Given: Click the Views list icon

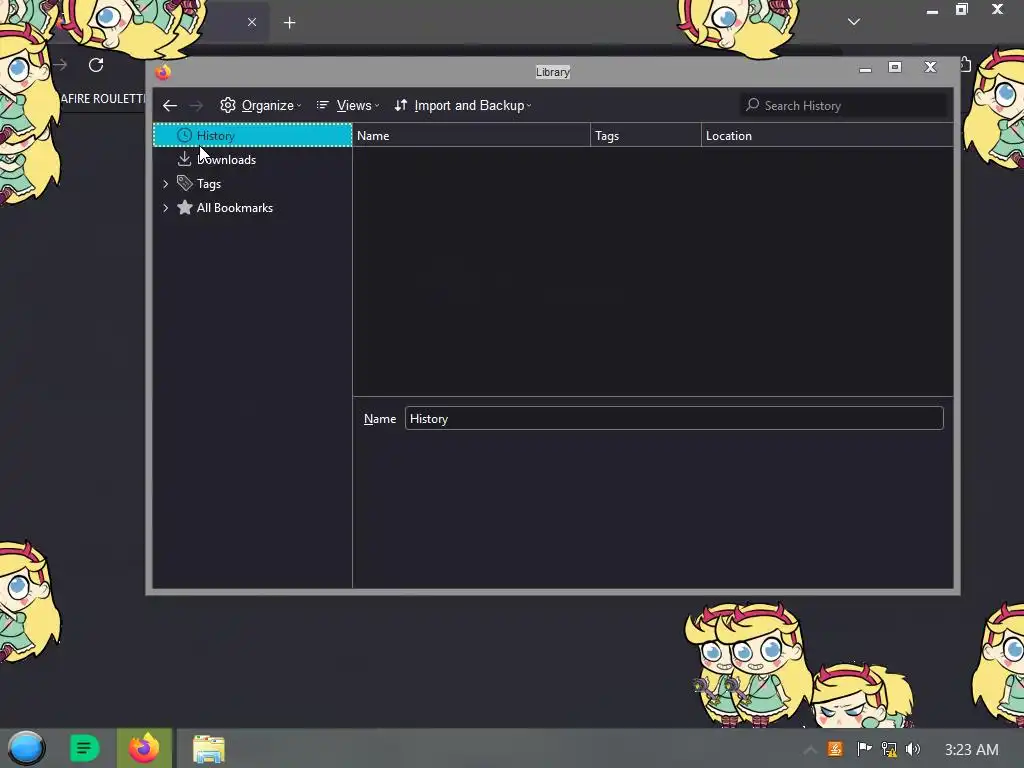Looking at the screenshot, I should point(323,104).
